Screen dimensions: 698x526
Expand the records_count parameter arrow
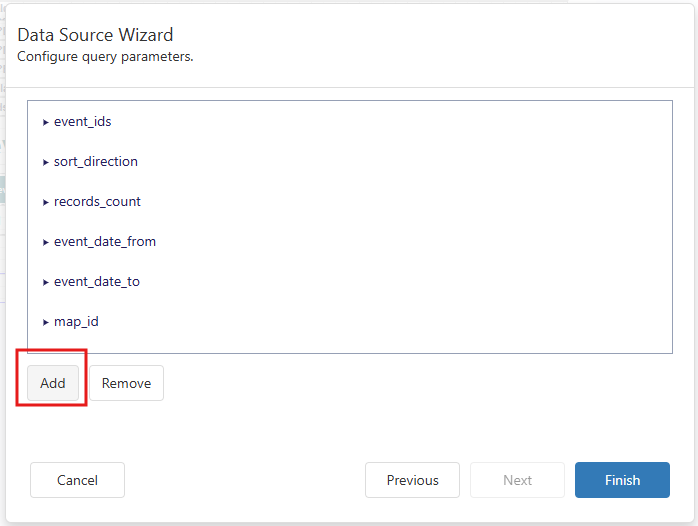[x=46, y=202]
